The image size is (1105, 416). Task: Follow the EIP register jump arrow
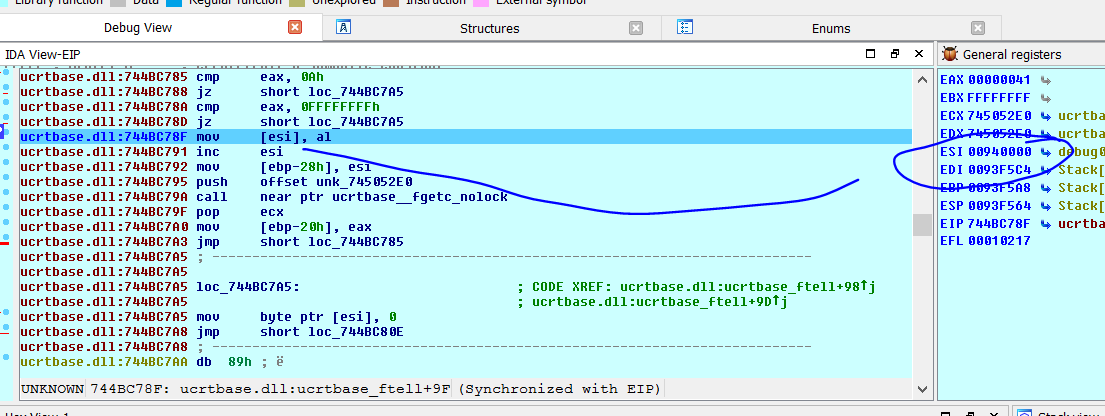tap(1046, 223)
